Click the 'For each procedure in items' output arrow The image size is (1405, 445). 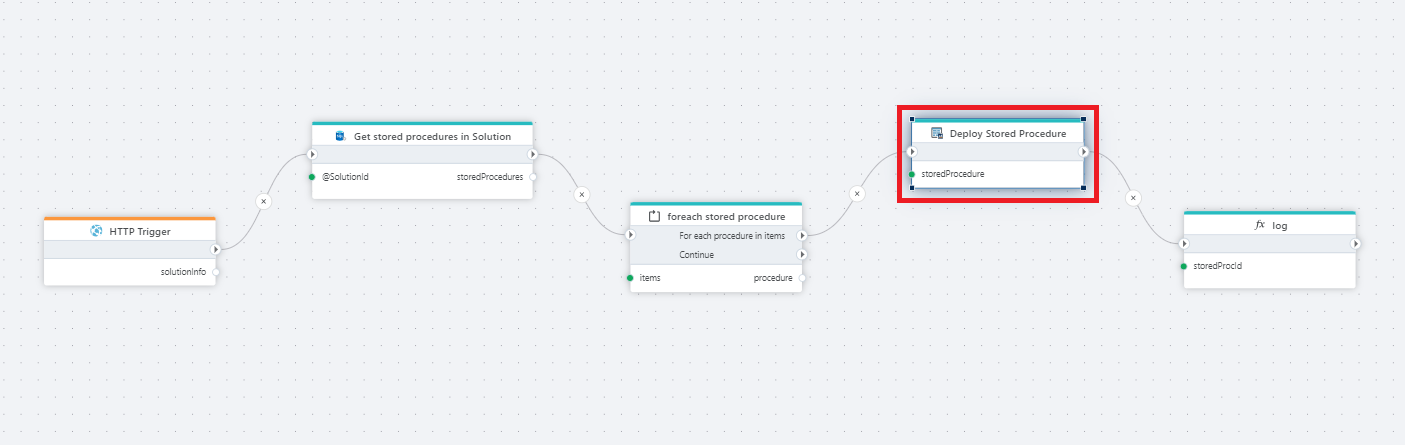pos(802,236)
